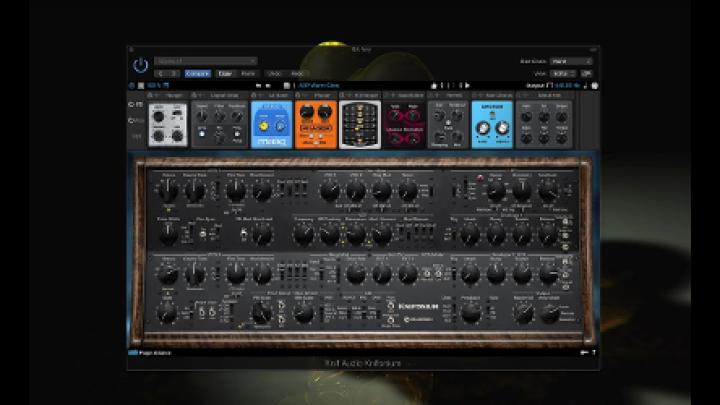Click the link icon beside View dropdown
Image resolution: width=720 pixels, height=405 pixels.
click(x=586, y=73)
